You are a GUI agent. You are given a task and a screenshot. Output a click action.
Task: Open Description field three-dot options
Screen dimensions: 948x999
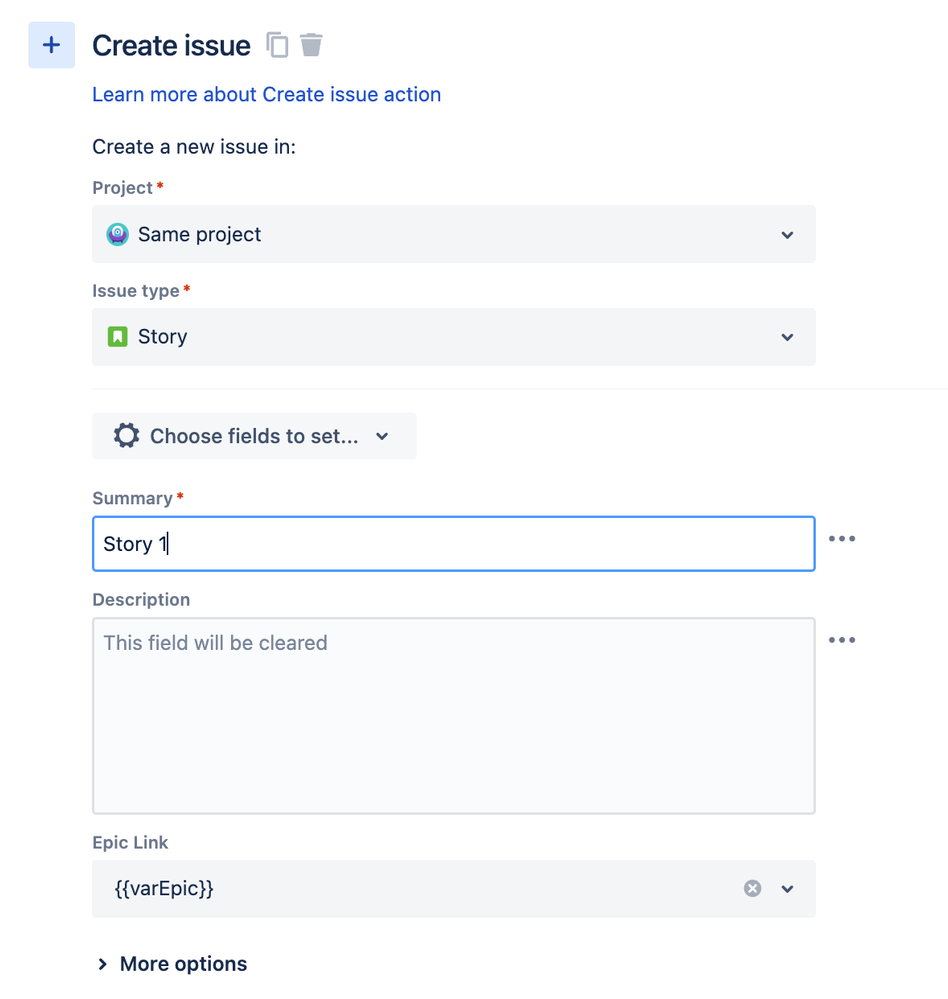(x=842, y=641)
